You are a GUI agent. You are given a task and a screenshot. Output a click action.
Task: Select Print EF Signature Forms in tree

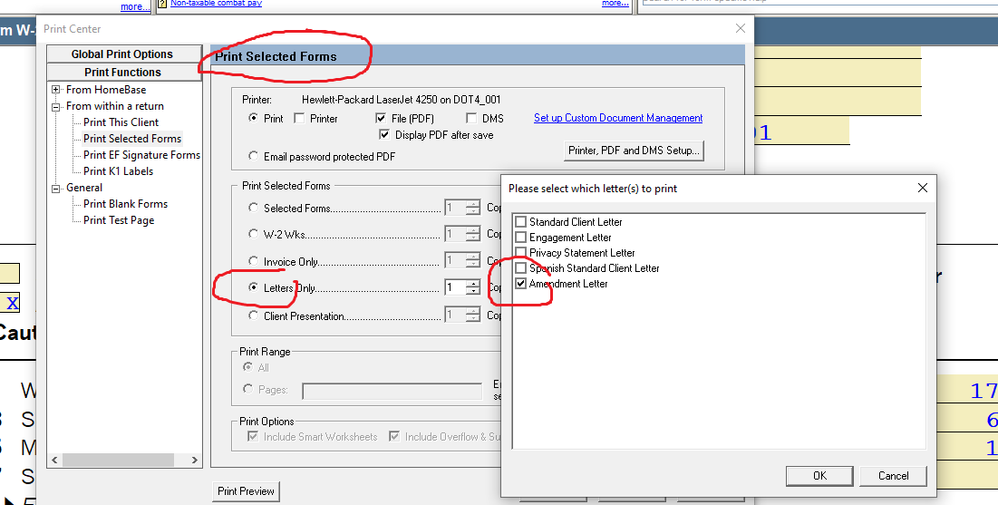[x=141, y=155]
